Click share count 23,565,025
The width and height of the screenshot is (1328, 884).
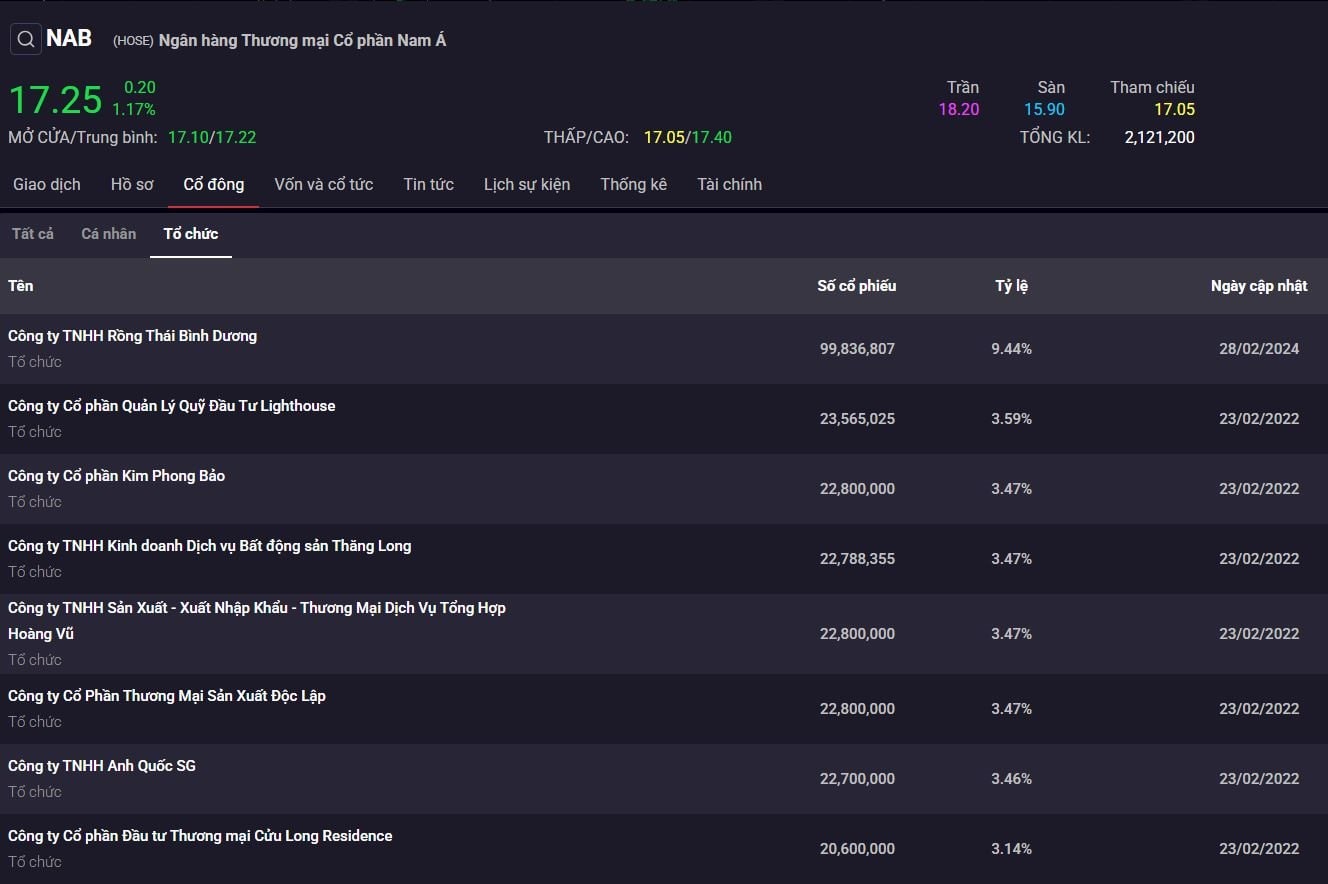pos(857,419)
